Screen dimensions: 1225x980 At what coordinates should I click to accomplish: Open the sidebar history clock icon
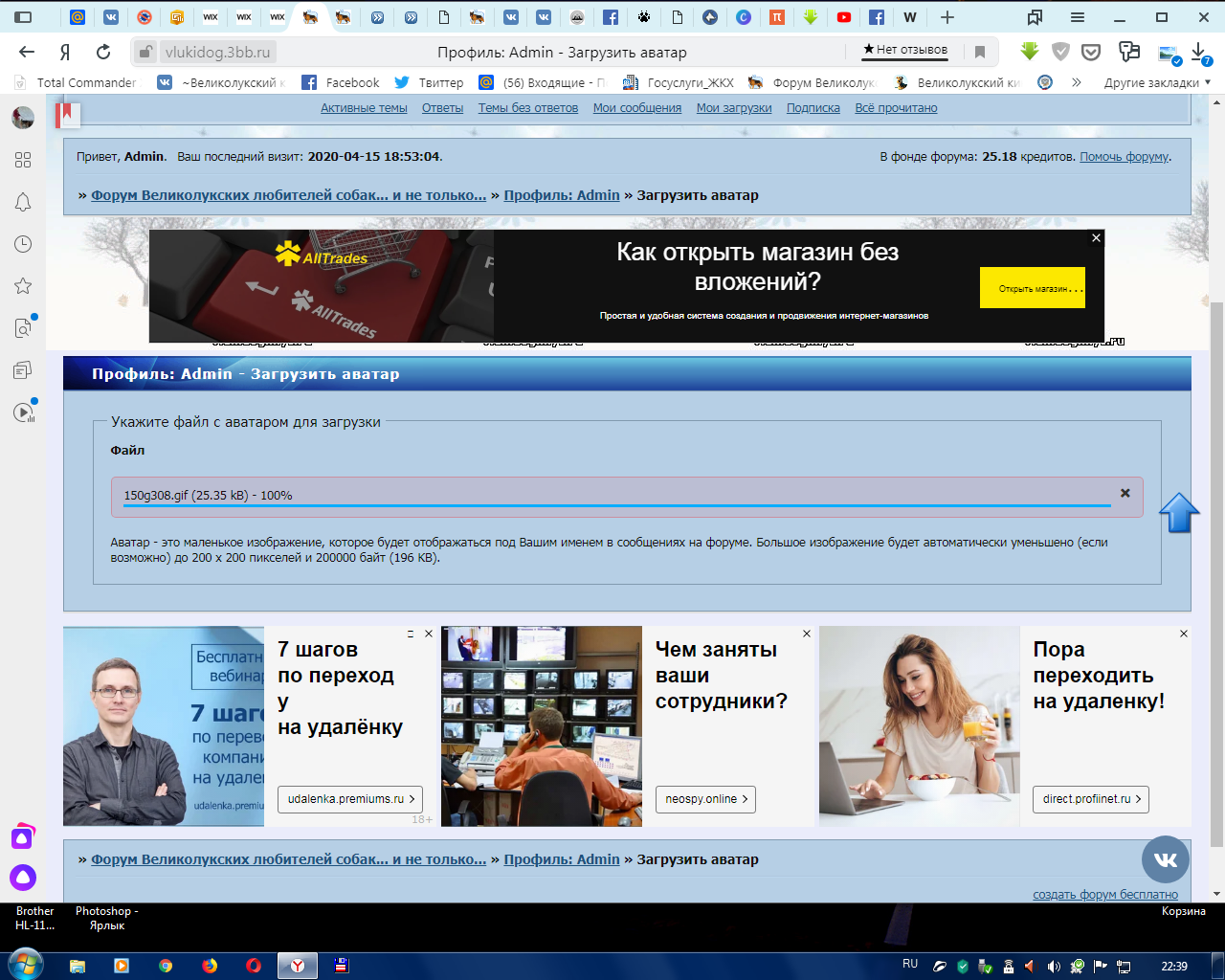tap(23, 244)
